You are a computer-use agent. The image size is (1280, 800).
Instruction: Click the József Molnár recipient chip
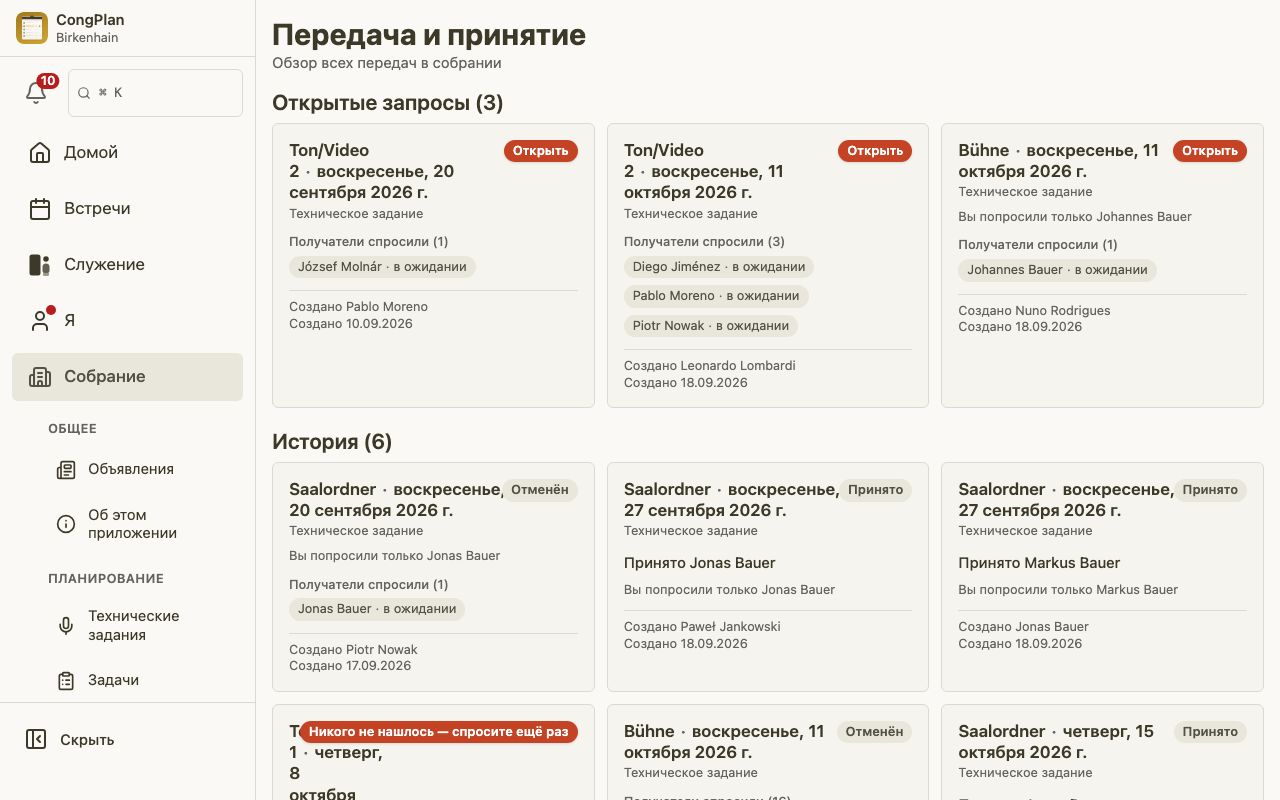click(383, 267)
